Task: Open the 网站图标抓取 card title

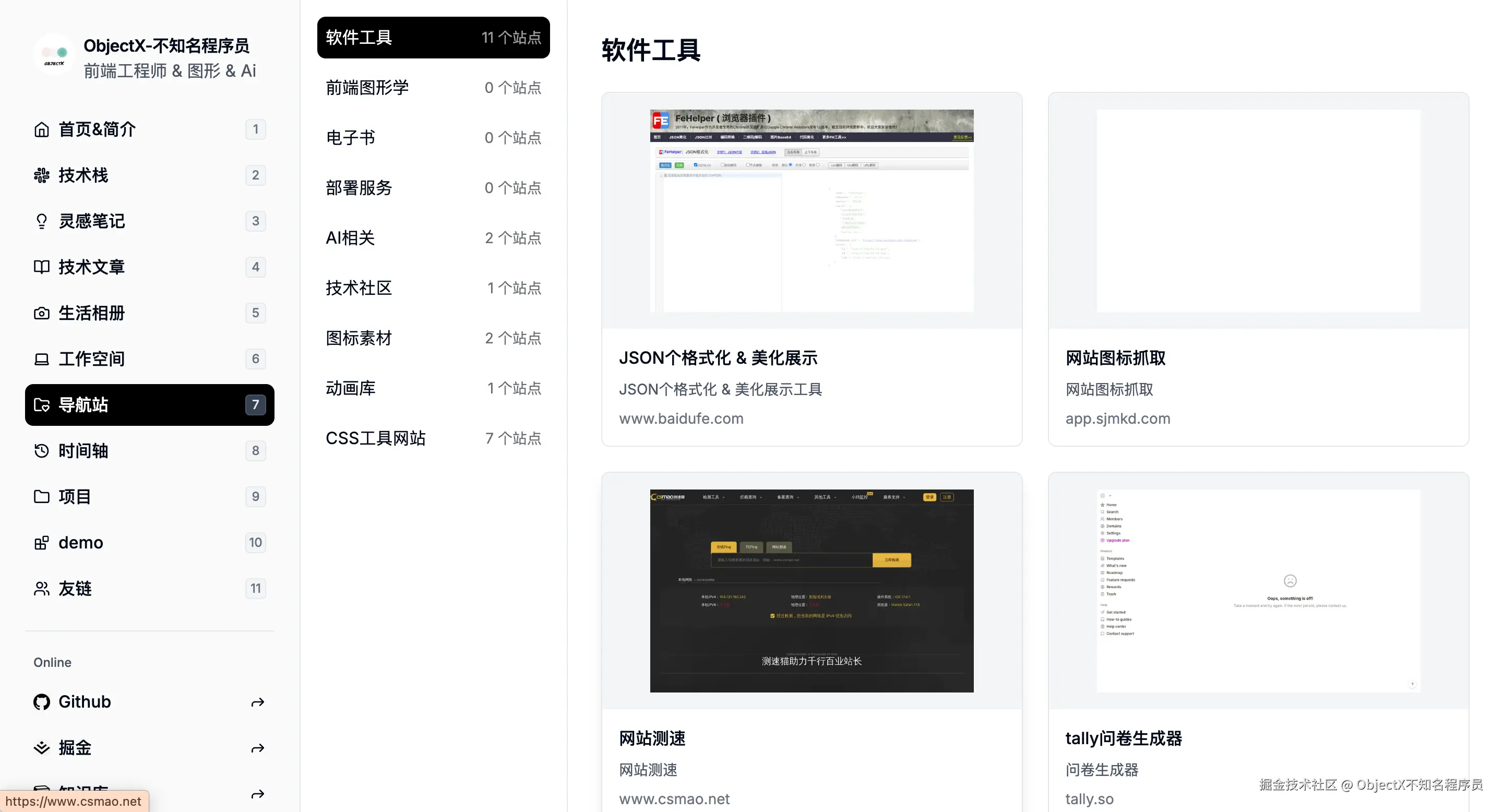Action: click(x=1115, y=357)
